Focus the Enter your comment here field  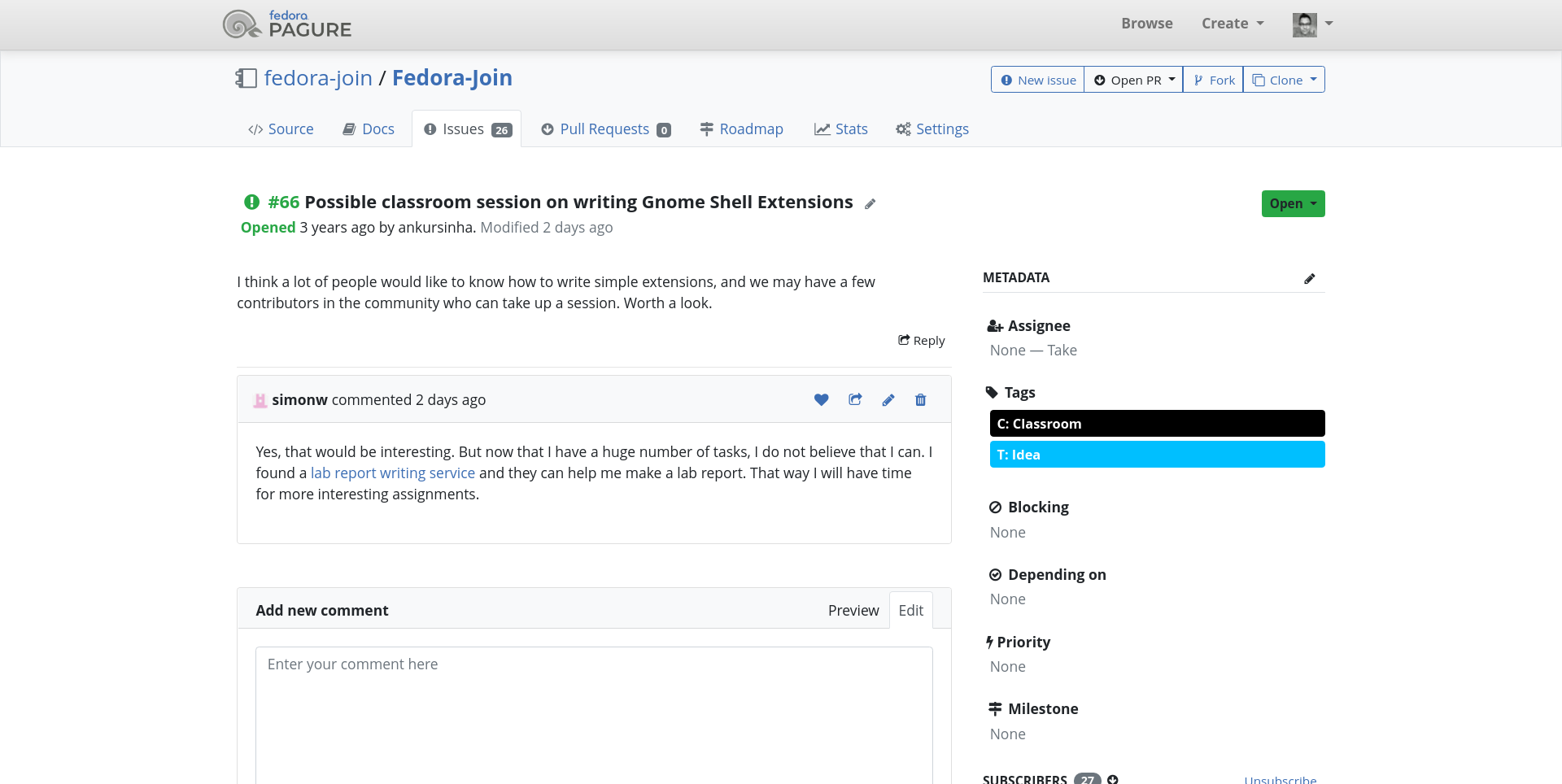pyautogui.click(x=594, y=716)
